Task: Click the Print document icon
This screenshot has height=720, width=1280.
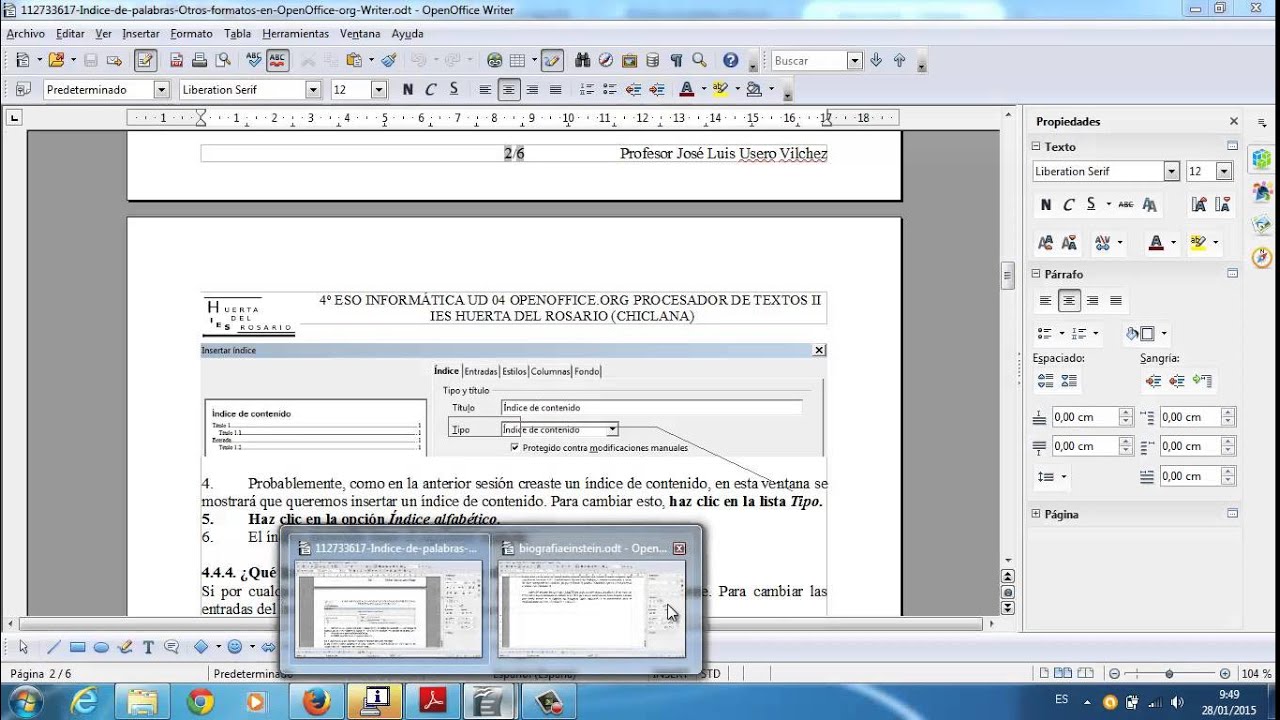Action: (x=200, y=60)
